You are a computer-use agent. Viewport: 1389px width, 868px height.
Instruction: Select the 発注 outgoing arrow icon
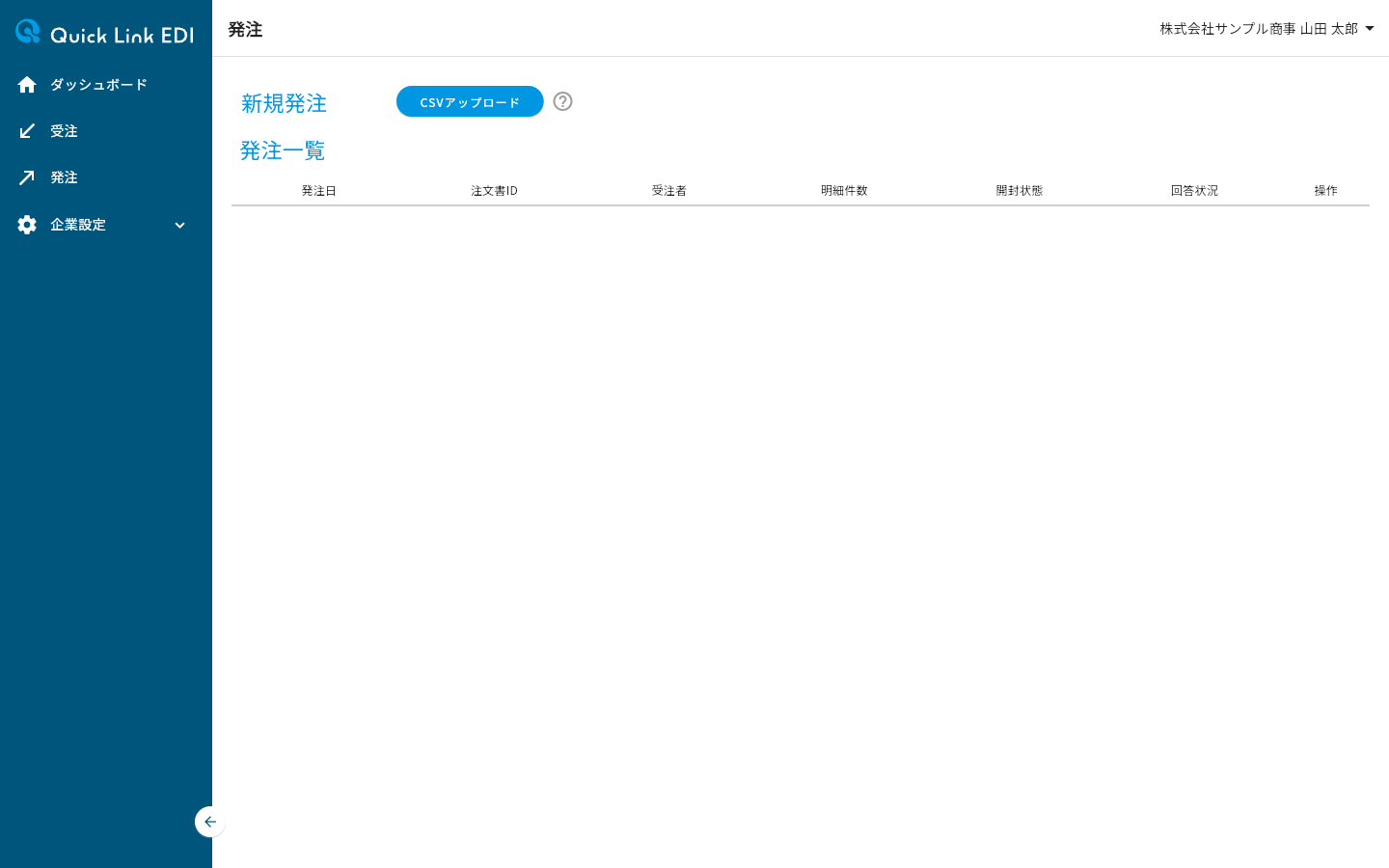tap(27, 177)
